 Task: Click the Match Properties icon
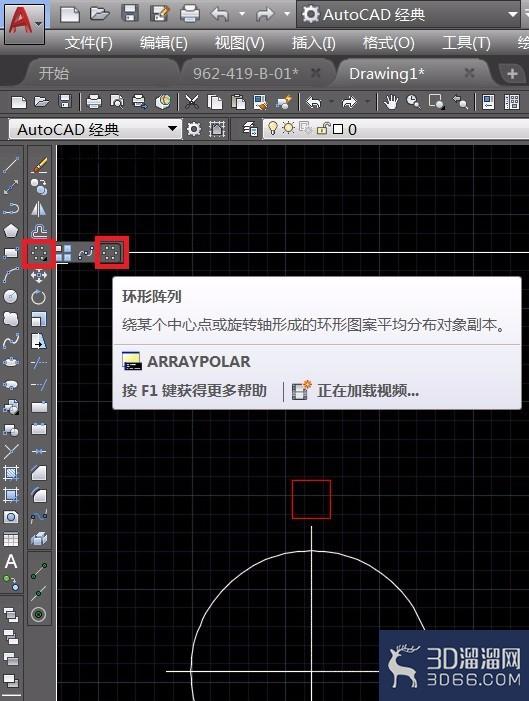pos(283,102)
